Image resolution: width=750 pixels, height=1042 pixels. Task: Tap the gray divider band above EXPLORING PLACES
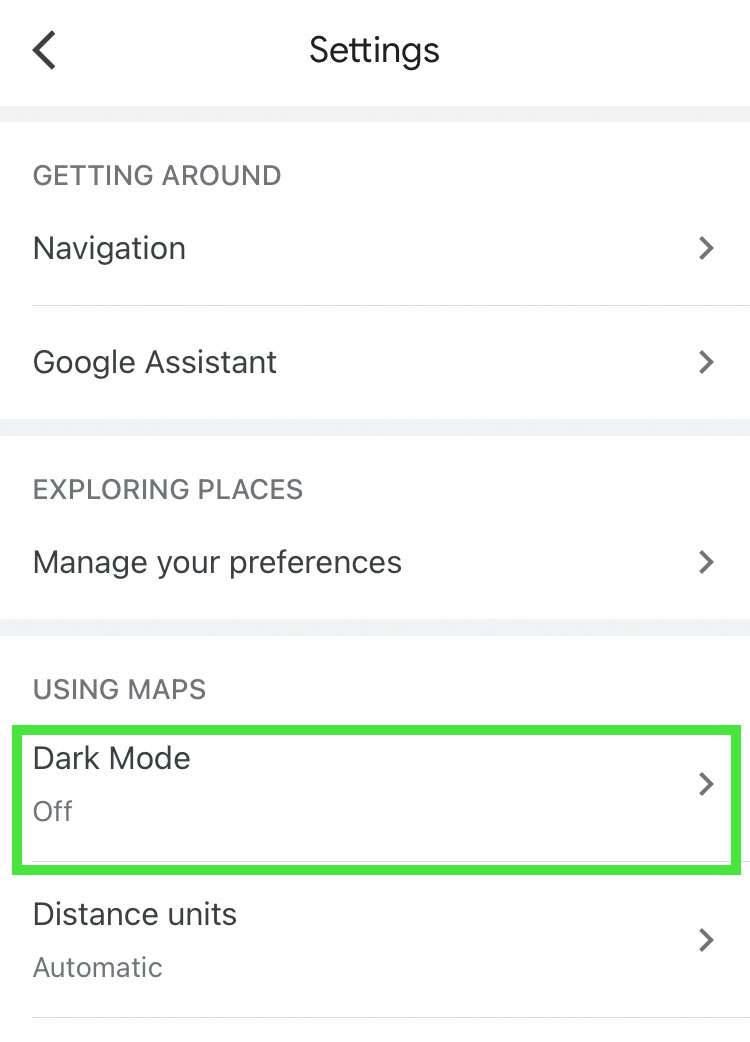[x=375, y=427]
